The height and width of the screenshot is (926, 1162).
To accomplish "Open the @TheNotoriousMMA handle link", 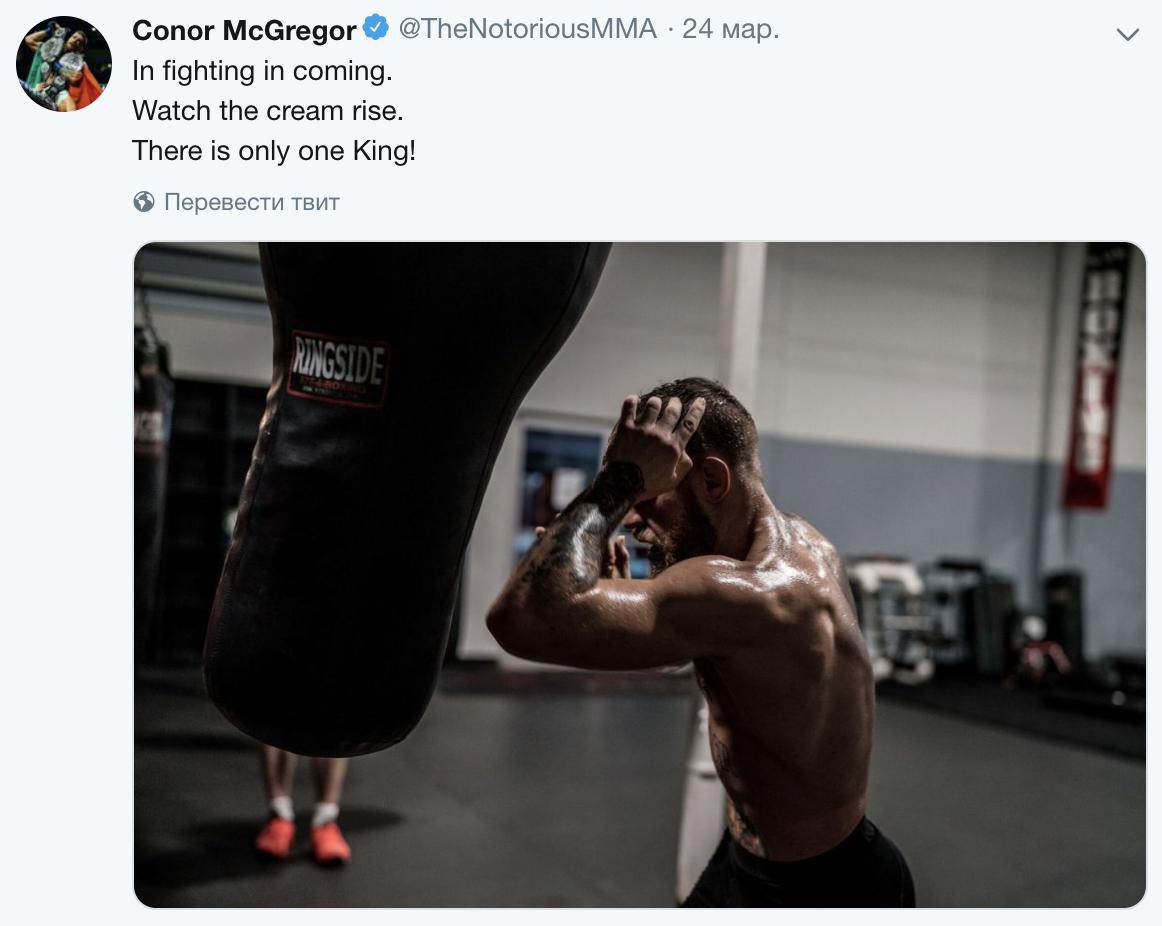I will (528, 29).
